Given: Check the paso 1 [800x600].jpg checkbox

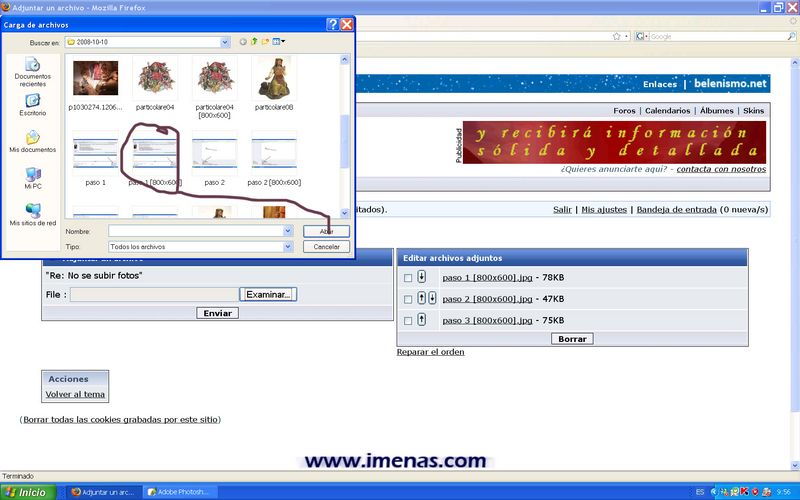Looking at the screenshot, I should [408, 278].
